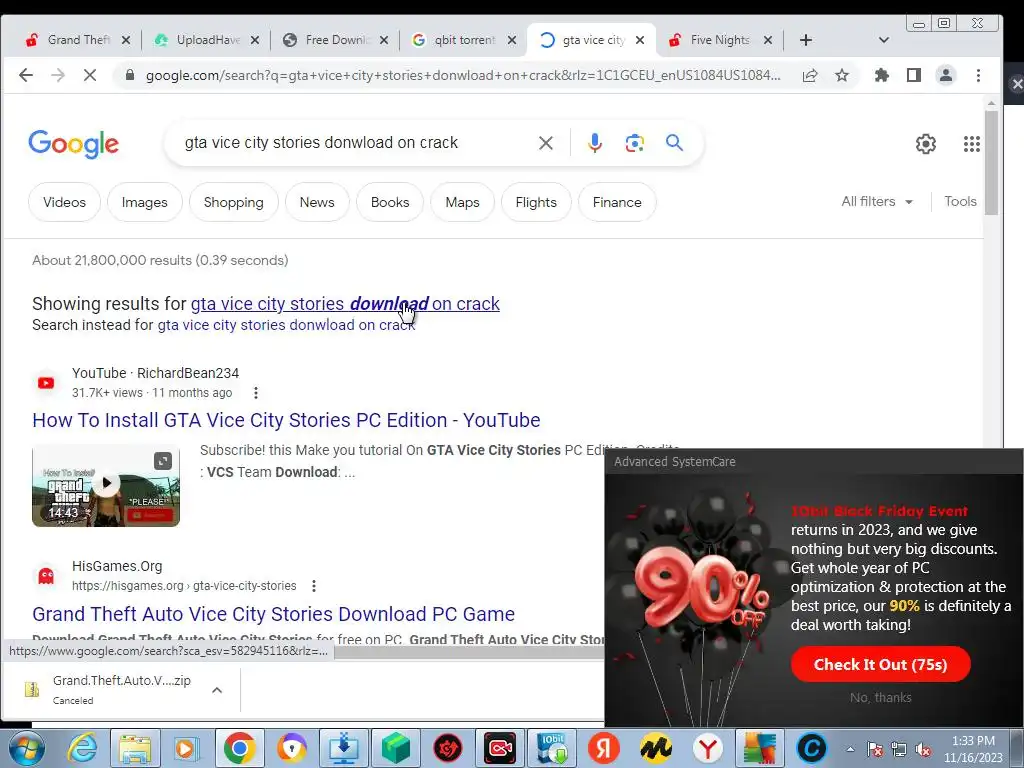The image size is (1024, 768).
Task: Open the search Tools button
Action: (960, 202)
